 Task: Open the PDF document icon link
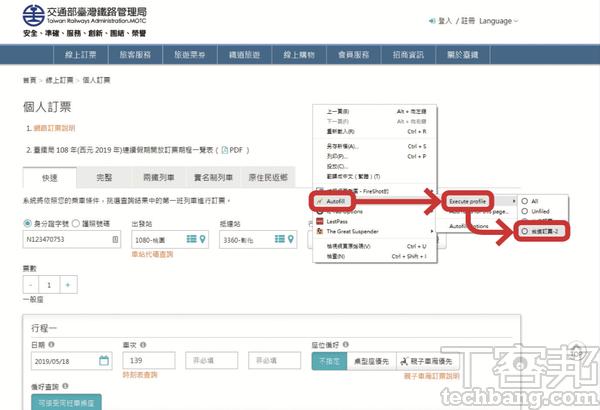(x=225, y=150)
